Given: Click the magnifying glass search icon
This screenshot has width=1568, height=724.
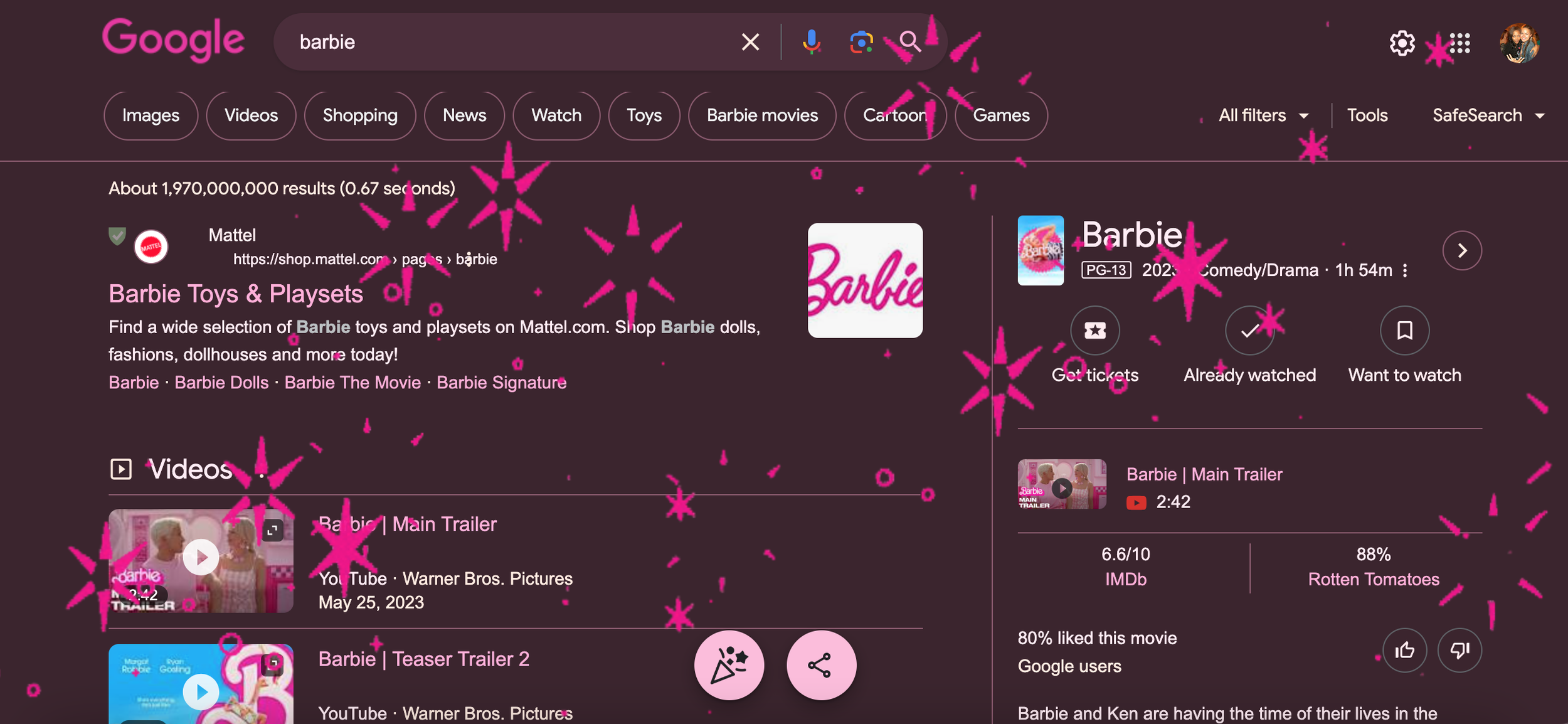Looking at the screenshot, I should [910, 42].
